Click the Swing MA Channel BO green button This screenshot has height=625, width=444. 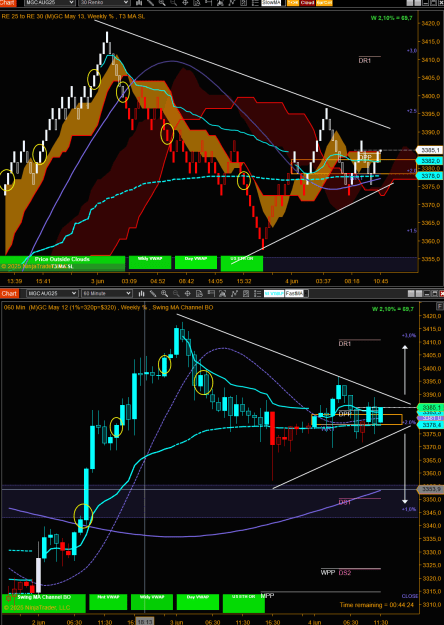coord(44,603)
